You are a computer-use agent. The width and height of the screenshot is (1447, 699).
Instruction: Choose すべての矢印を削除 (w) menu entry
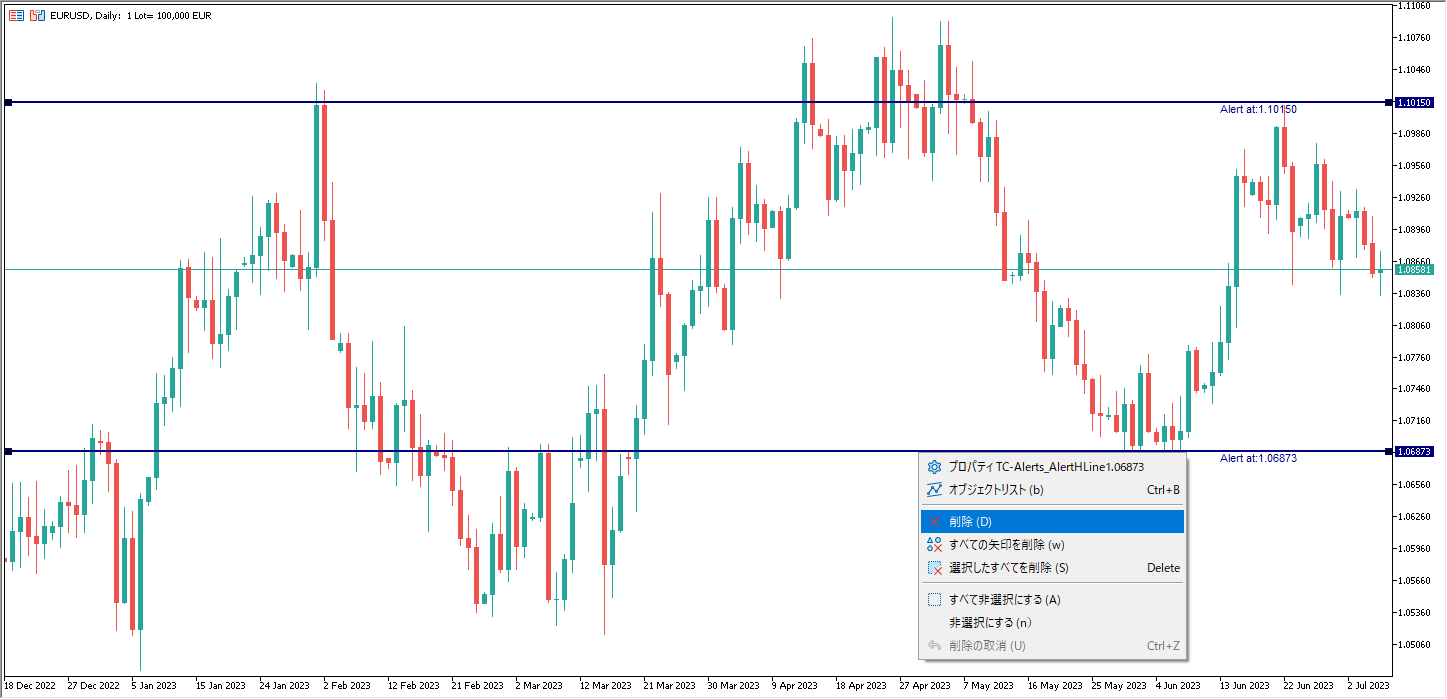coord(1052,545)
